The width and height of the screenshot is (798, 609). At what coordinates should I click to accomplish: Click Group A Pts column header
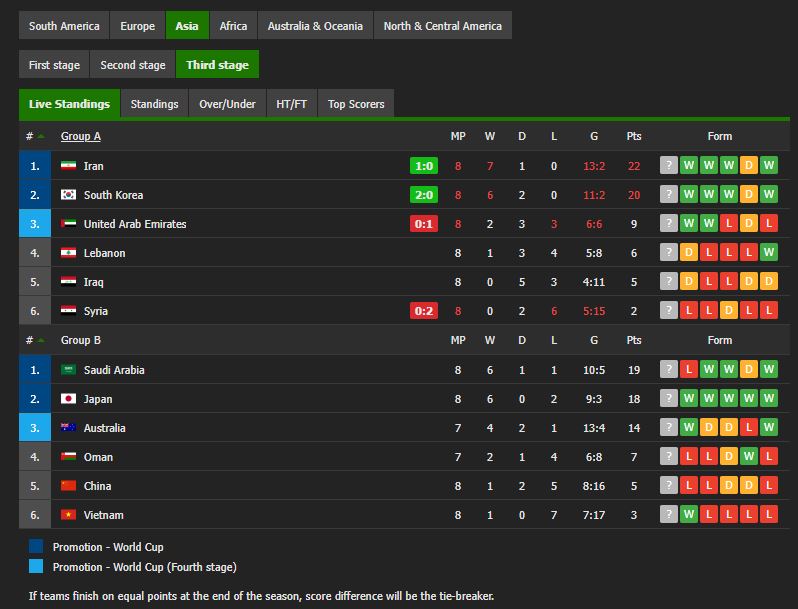tap(634, 136)
